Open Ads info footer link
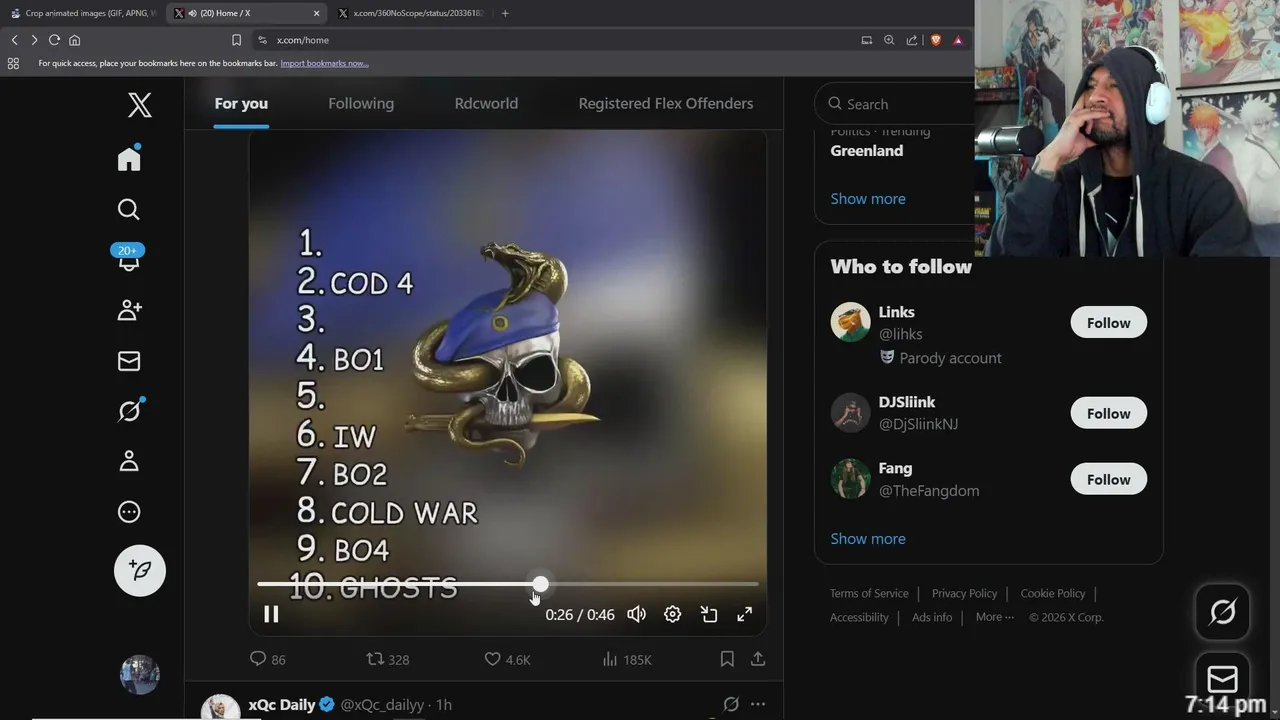The height and width of the screenshot is (720, 1280). [x=932, y=617]
